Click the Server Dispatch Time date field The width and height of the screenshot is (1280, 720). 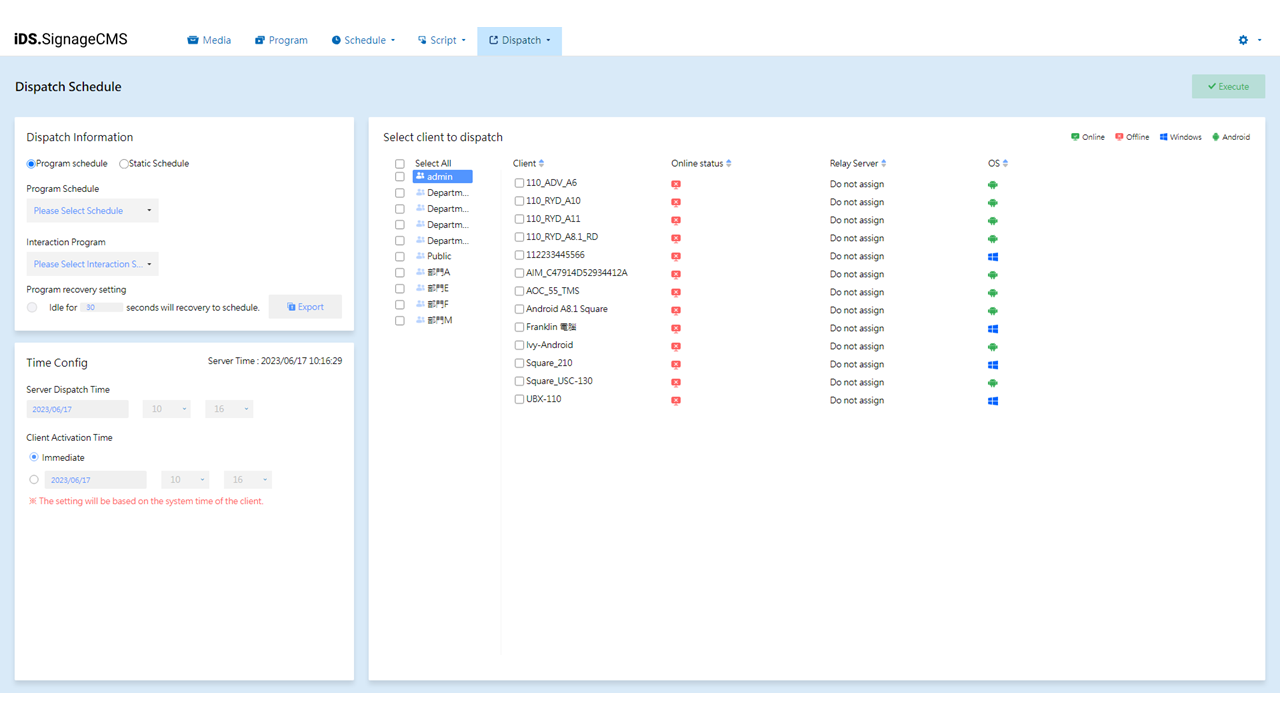click(x=77, y=409)
